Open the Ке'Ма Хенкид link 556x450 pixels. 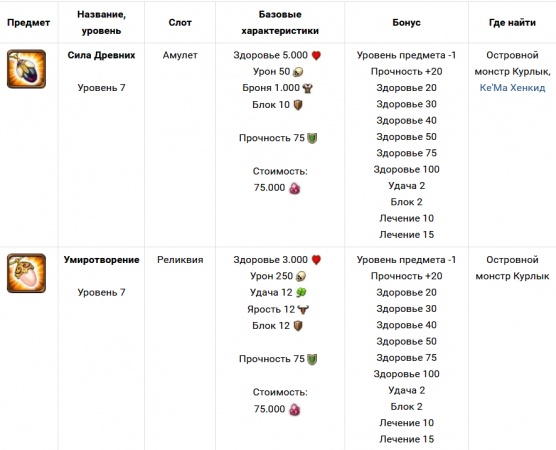pyautogui.click(x=512, y=88)
